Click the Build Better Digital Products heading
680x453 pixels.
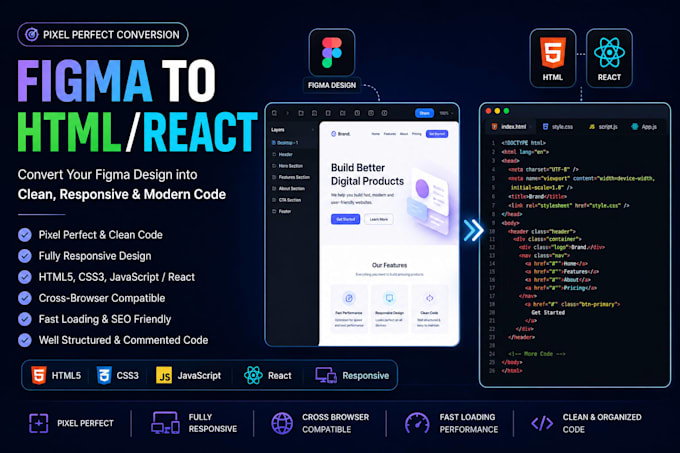click(367, 174)
